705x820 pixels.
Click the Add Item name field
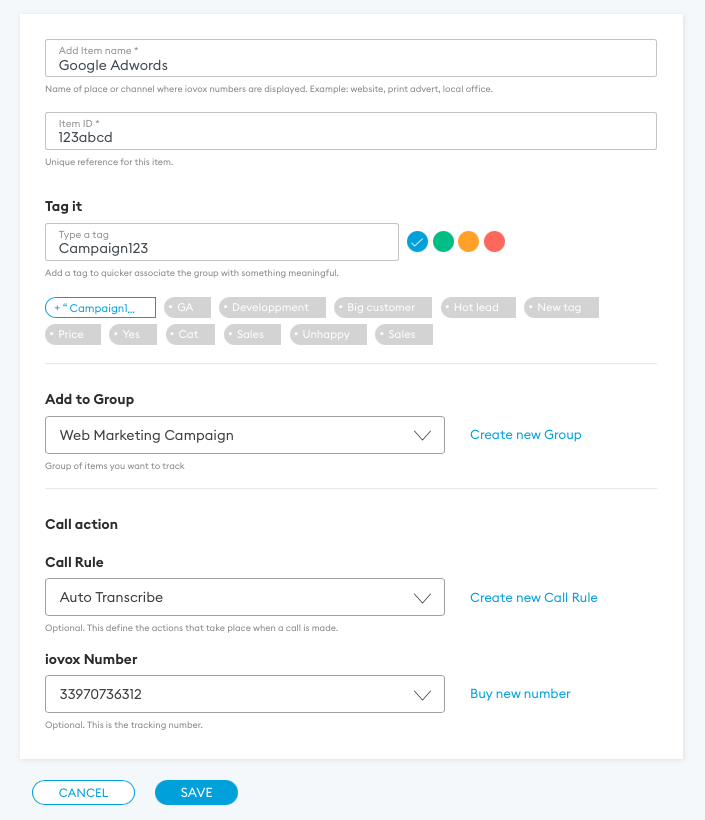pyautogui.click(x=351, y=58)
